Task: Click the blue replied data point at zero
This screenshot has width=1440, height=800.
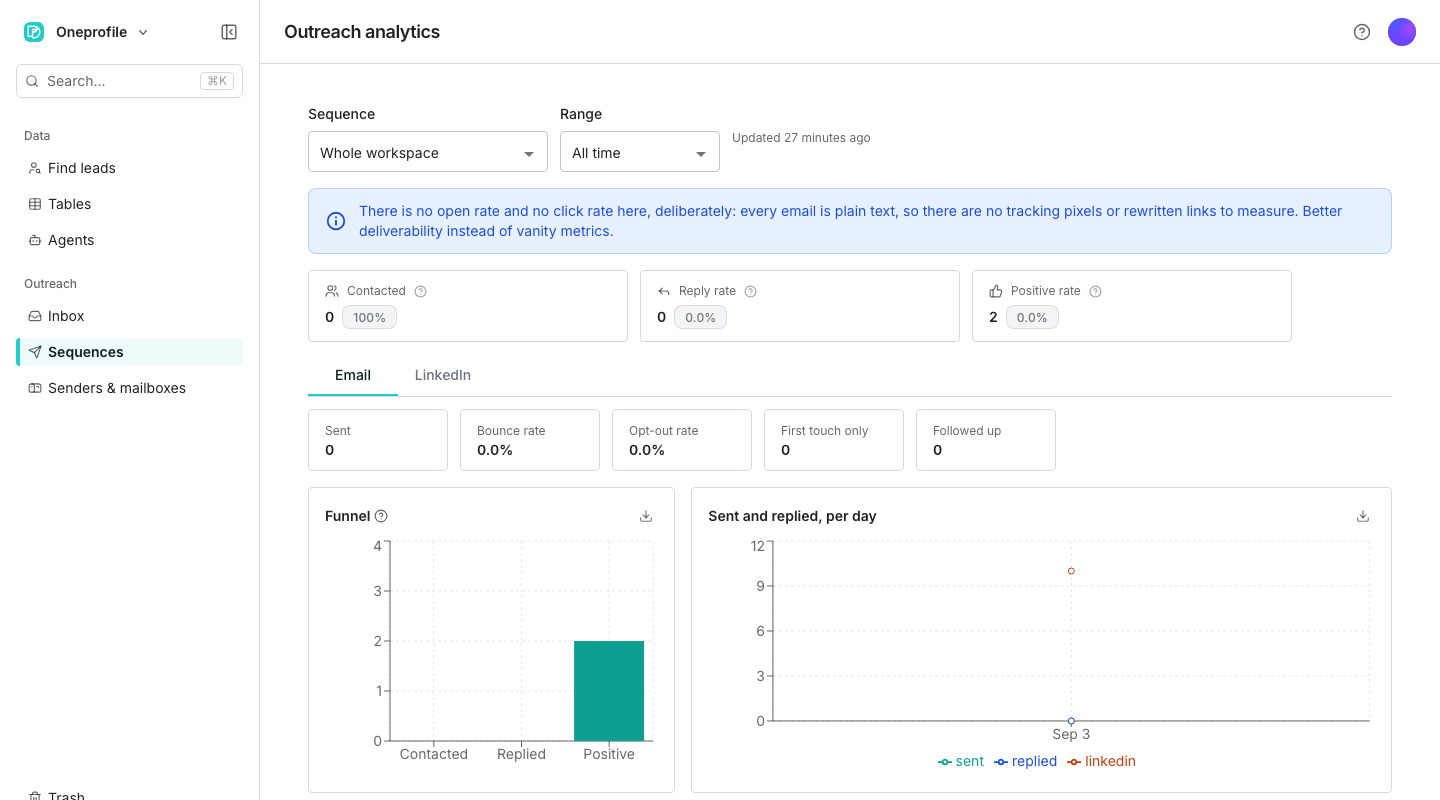Action: pyautogui.click(x=1071, y=721)
